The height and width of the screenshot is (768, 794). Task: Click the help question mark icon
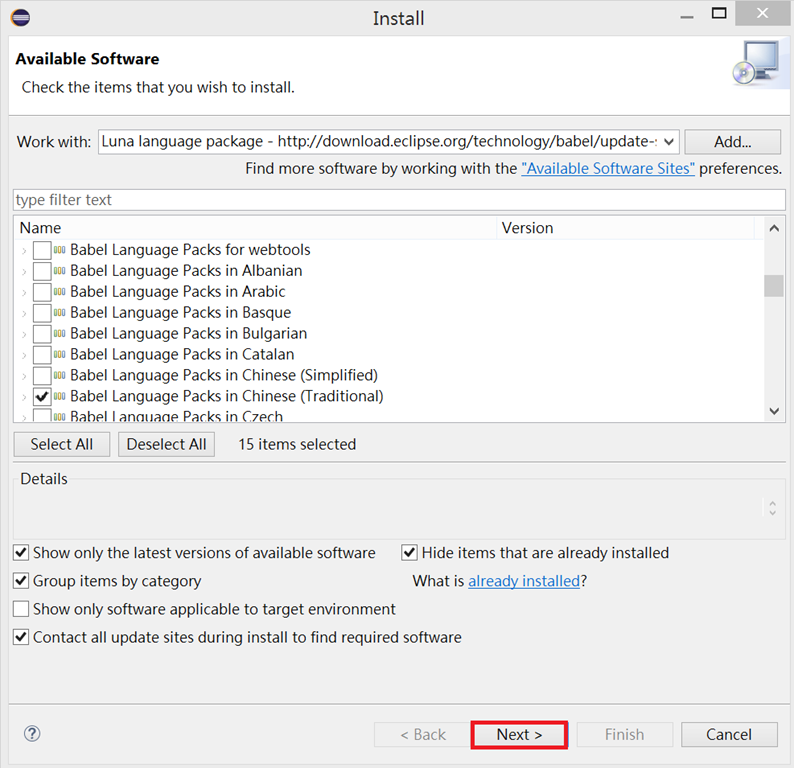[31, 734]
